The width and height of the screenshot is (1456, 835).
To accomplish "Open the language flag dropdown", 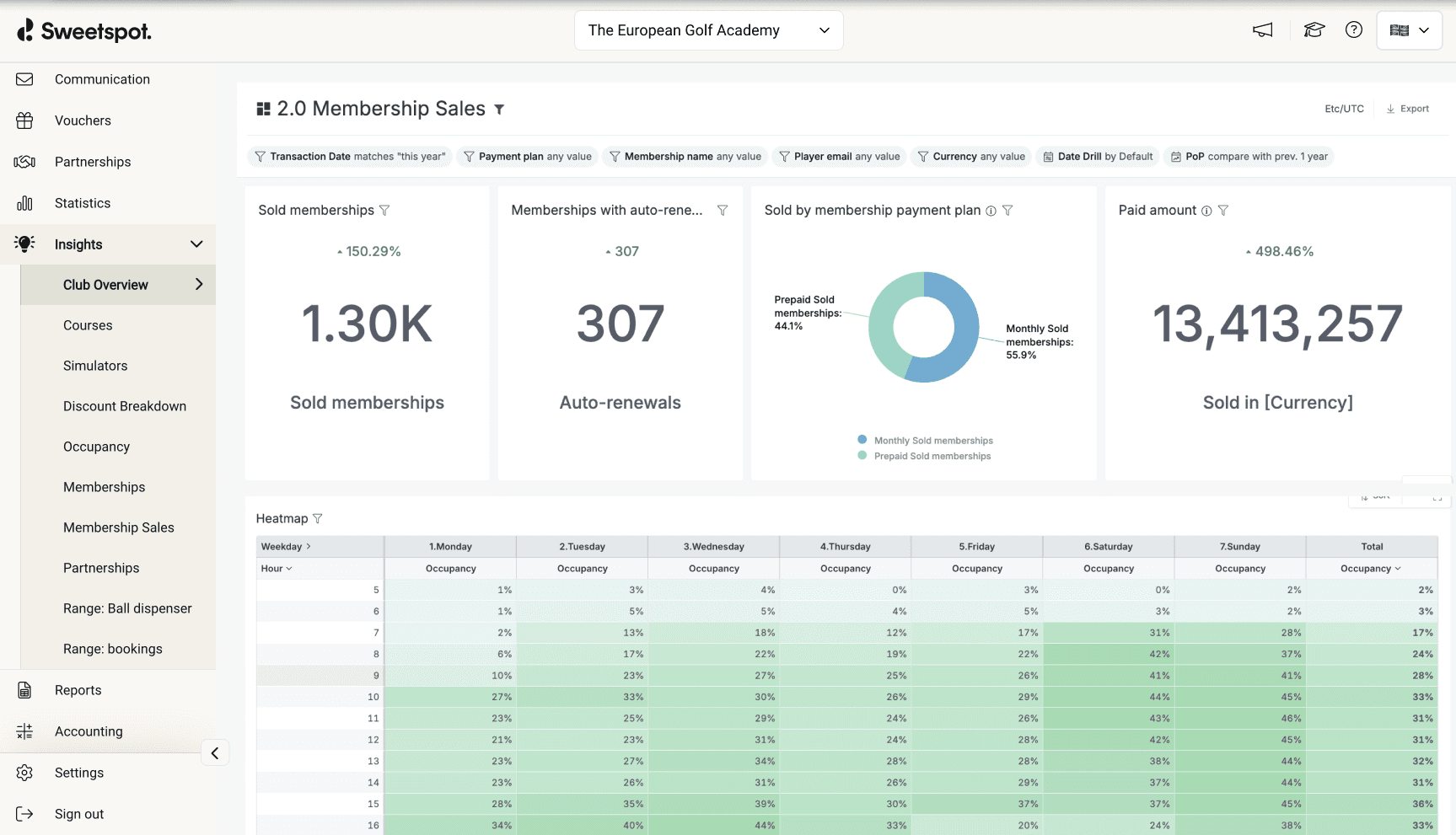I will [1409, 30].
